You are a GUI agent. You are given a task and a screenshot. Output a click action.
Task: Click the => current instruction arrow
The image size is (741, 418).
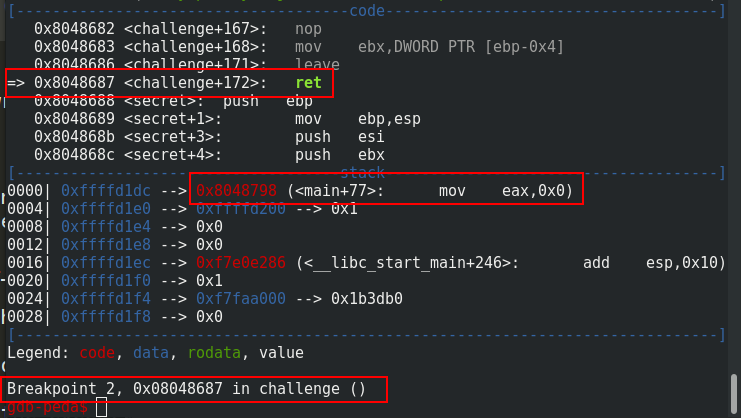(16, 83)
